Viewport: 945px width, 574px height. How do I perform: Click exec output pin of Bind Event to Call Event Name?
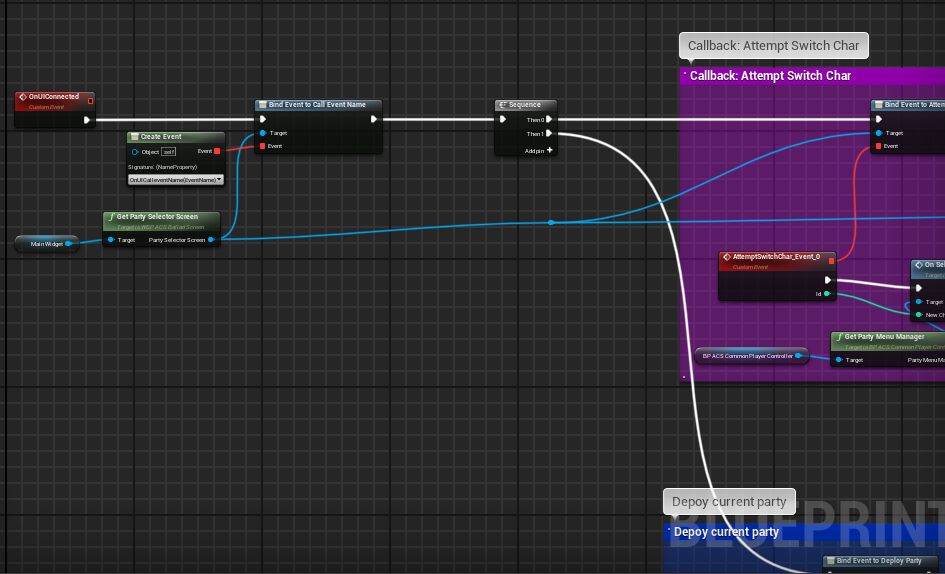point(374,119)
